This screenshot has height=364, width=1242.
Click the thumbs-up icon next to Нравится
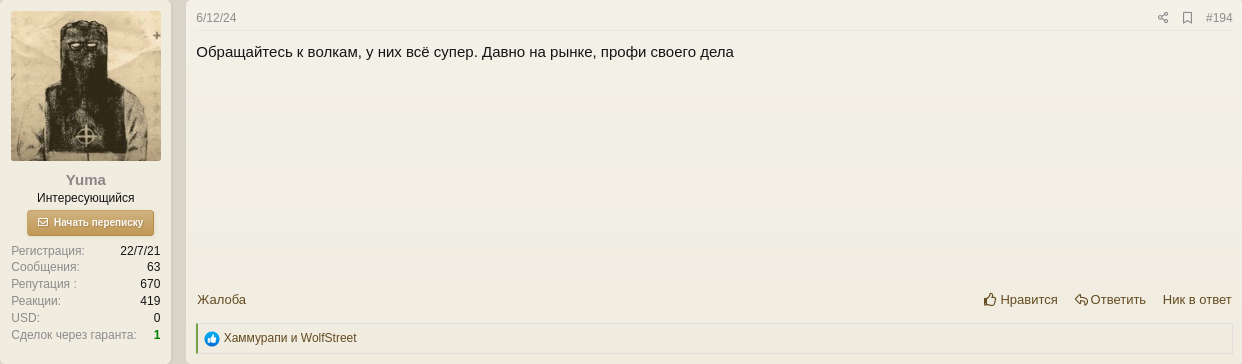990,299
